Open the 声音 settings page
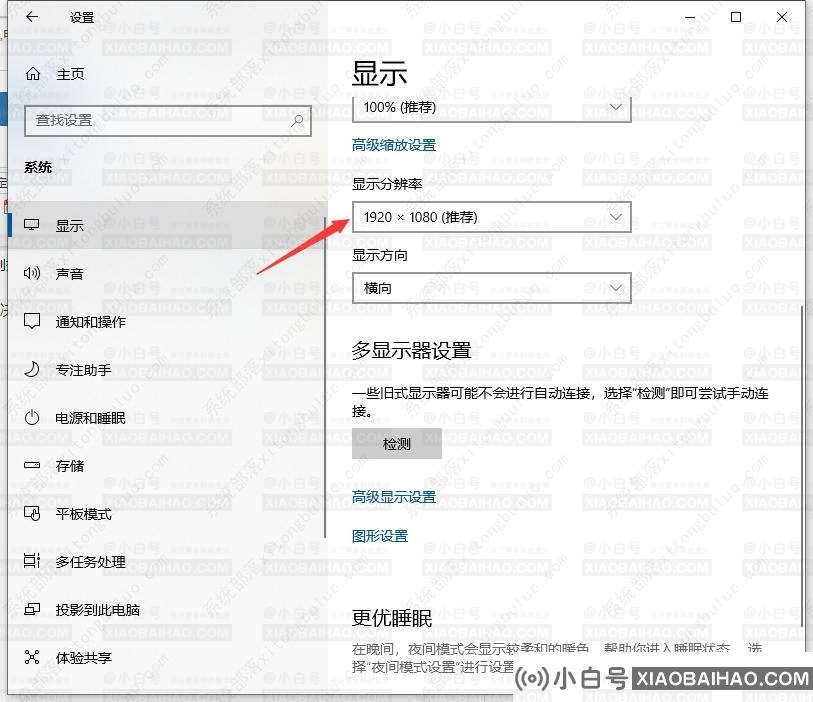This screenshot has height=702, width=813. [166, 273]
